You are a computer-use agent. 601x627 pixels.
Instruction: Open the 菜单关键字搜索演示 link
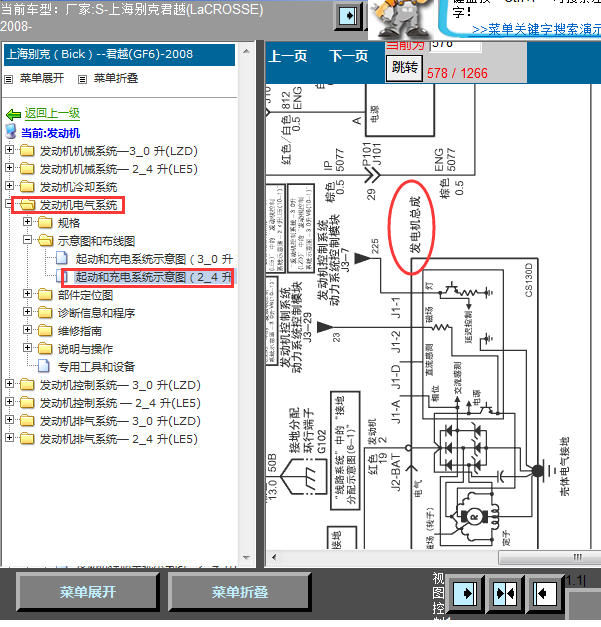(x=537, y=30)
